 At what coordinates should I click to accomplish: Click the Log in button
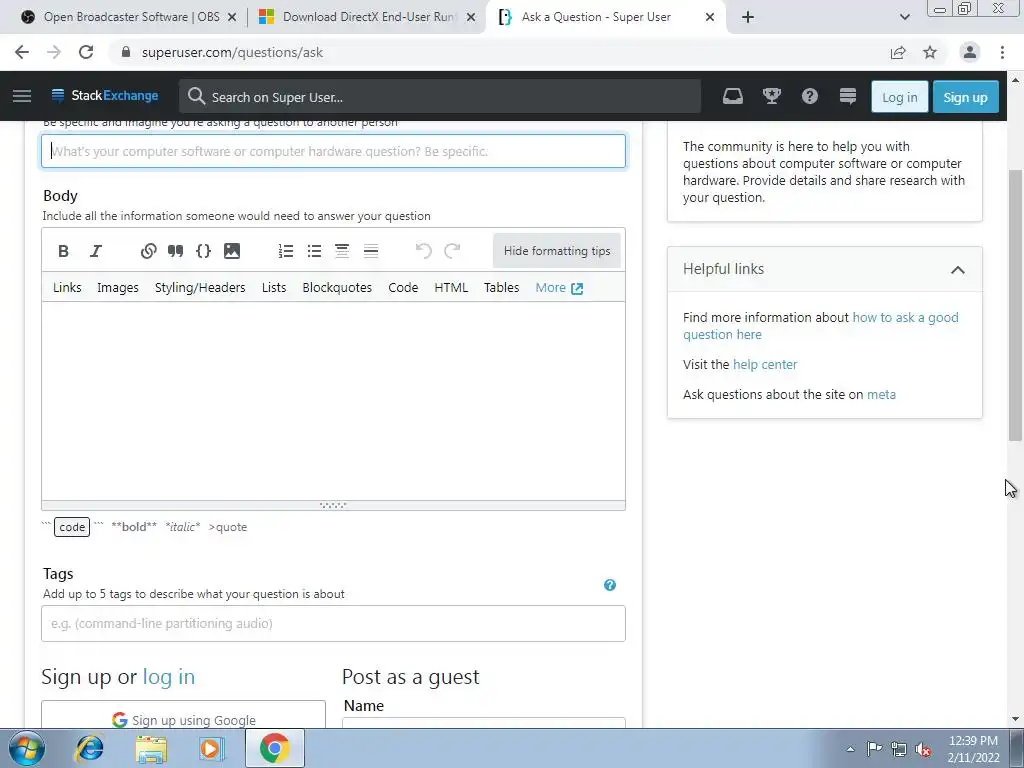tap(899, 97)
